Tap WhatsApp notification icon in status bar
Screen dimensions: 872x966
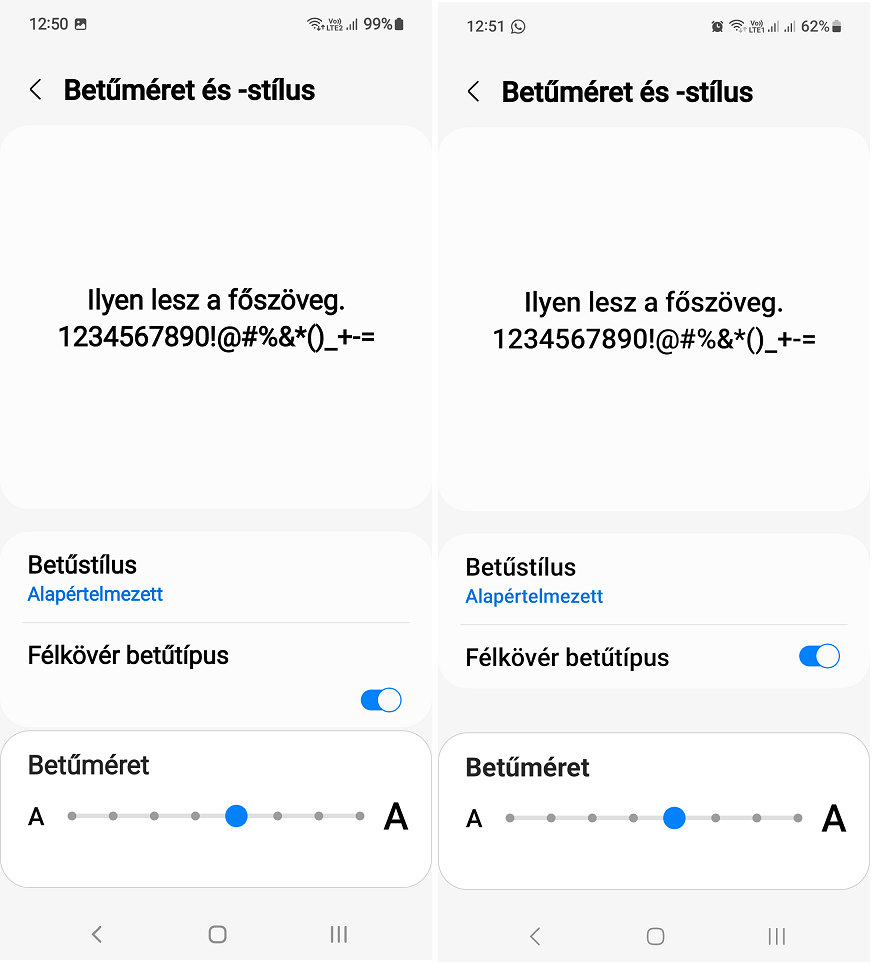(x=518, y=26)
